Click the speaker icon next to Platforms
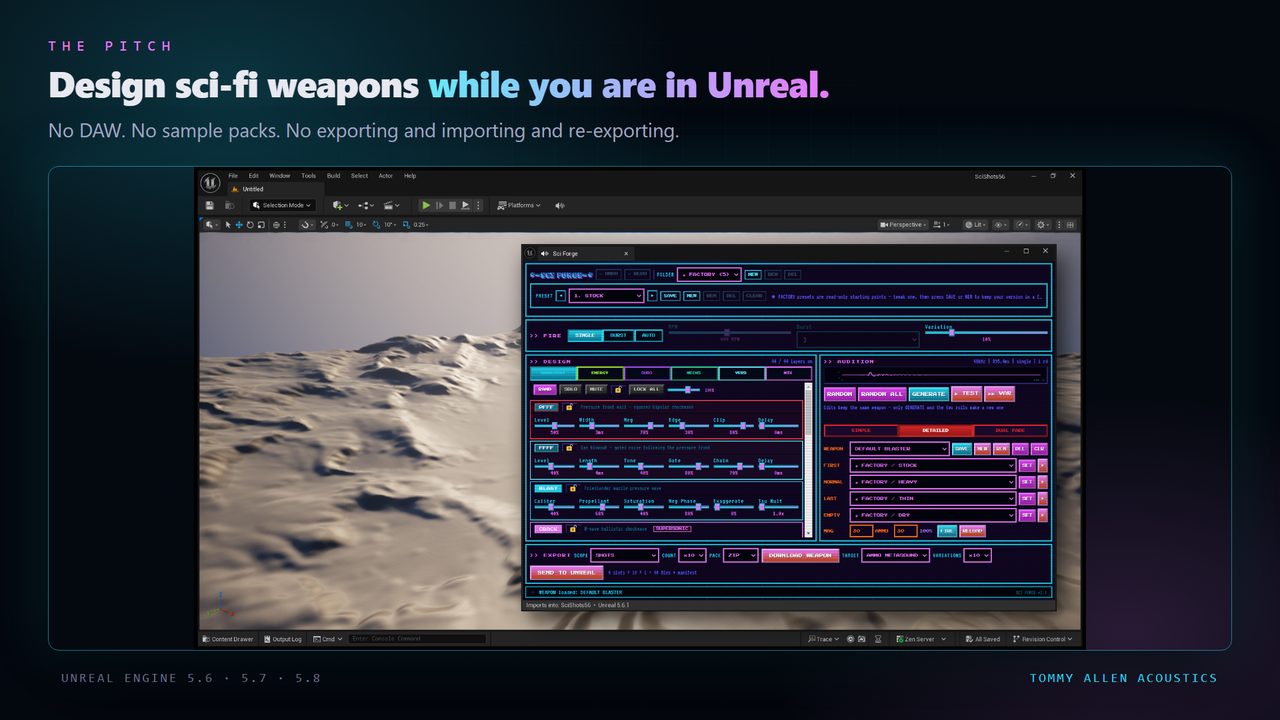The width and height of the screenshot is (1280, 720). tap(560, 205)
